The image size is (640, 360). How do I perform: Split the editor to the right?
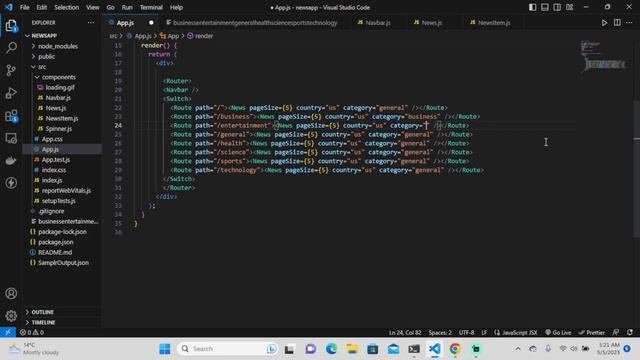pos(617,23)
